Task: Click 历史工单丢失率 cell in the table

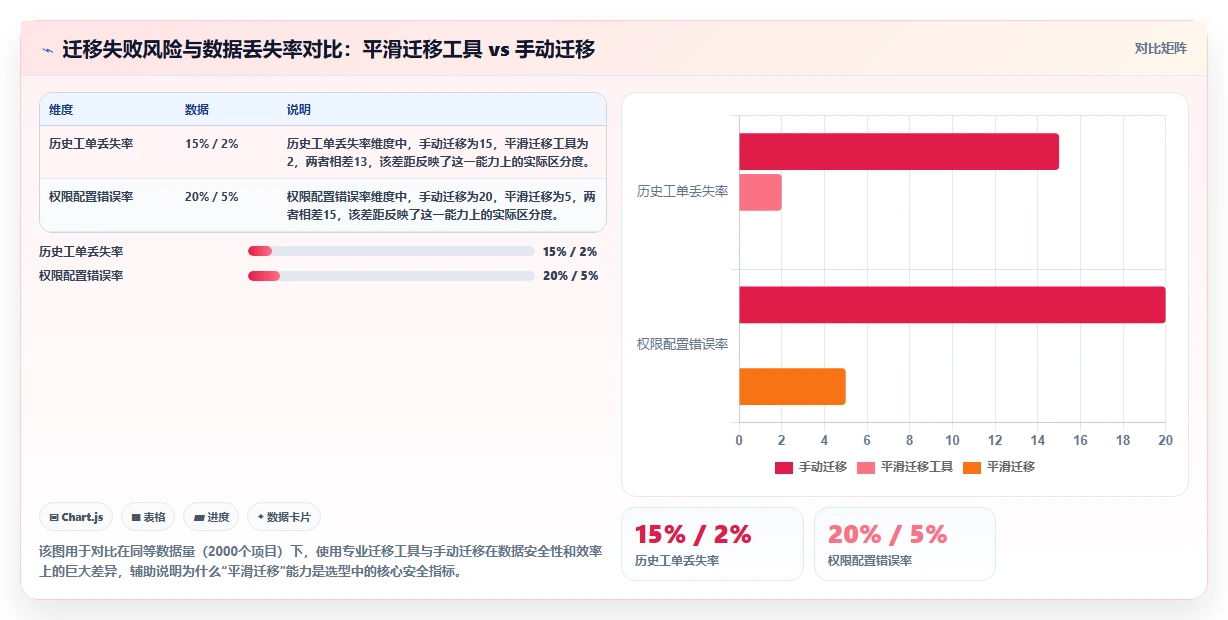Action: coord(91,144)
